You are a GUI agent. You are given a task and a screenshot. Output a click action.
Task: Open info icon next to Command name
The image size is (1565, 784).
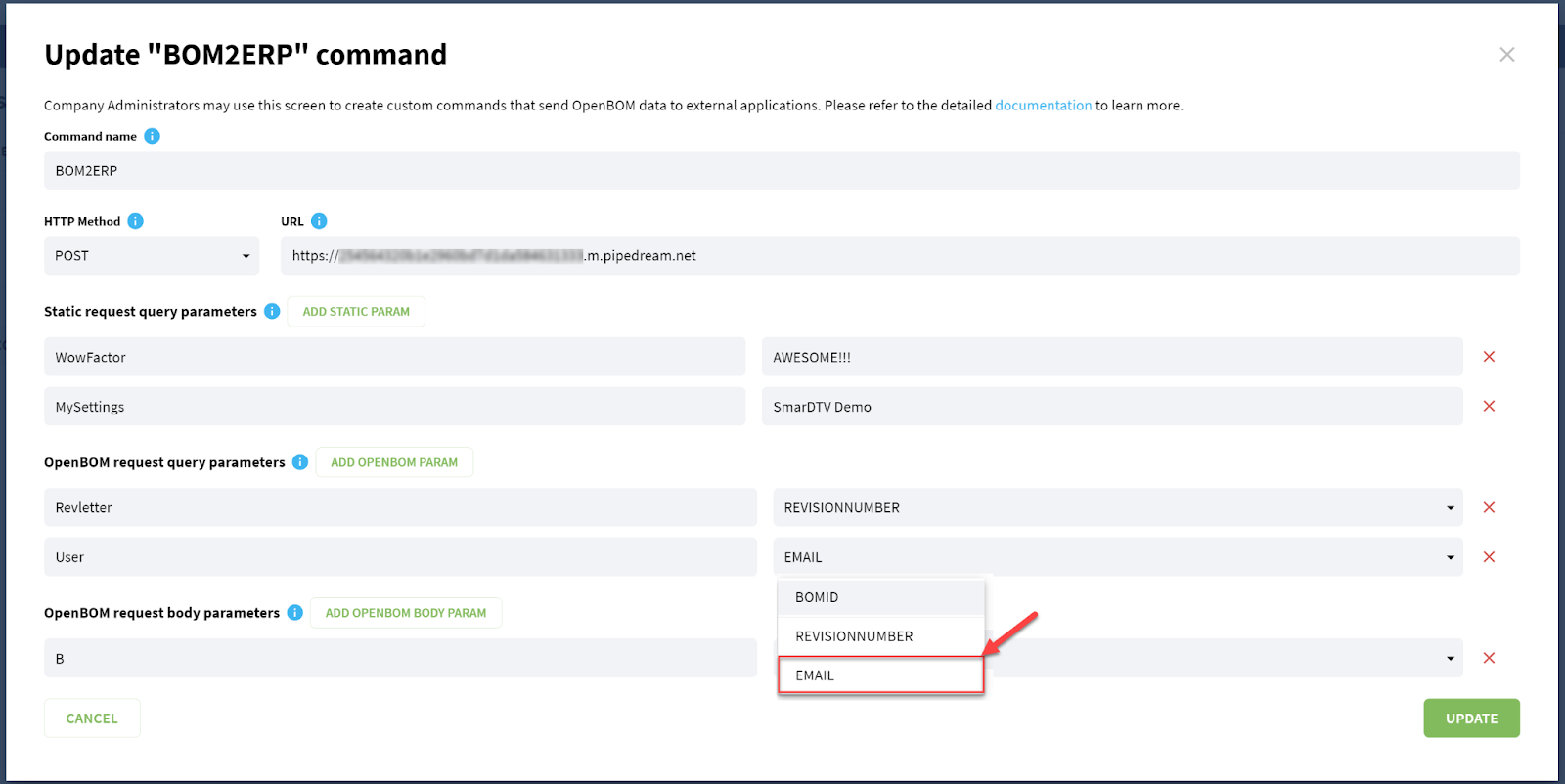152,136
